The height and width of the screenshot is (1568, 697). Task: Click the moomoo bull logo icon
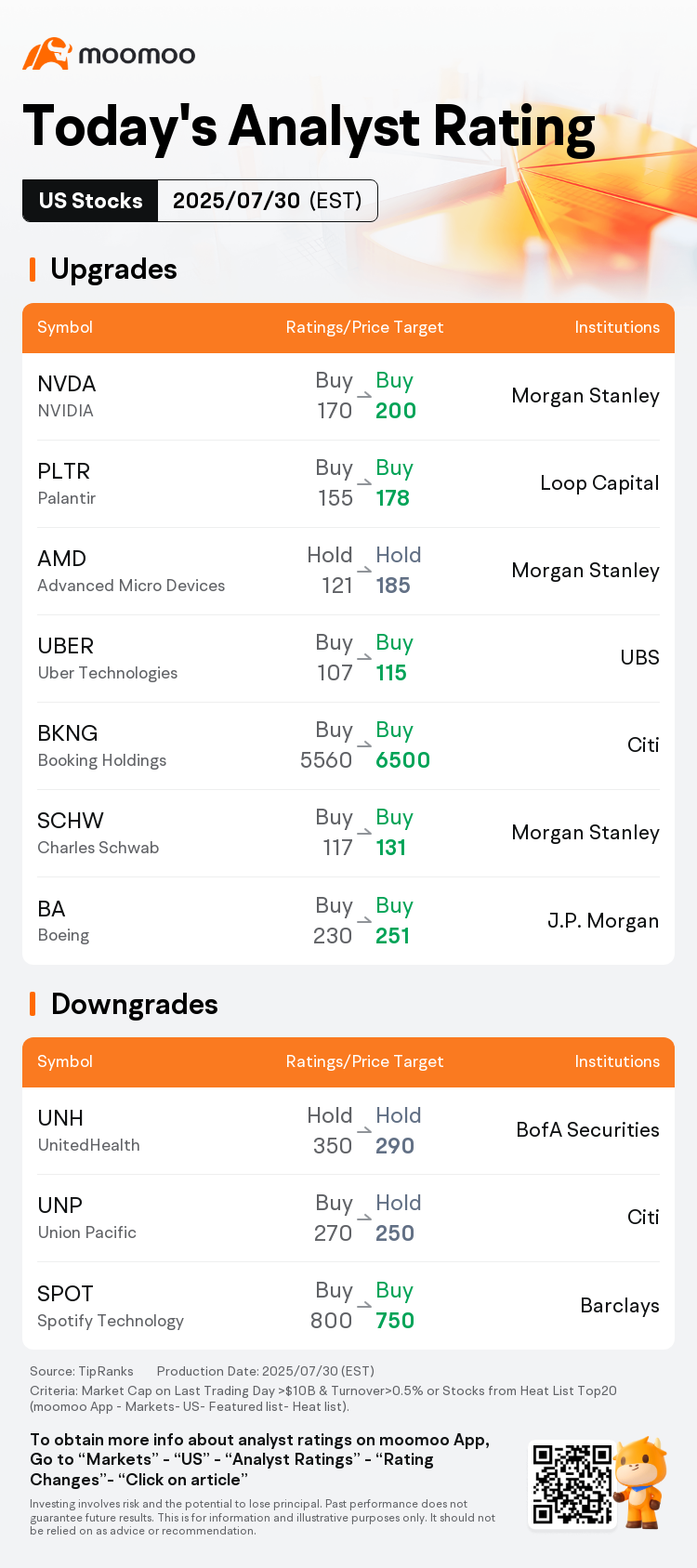pos(47,54)
